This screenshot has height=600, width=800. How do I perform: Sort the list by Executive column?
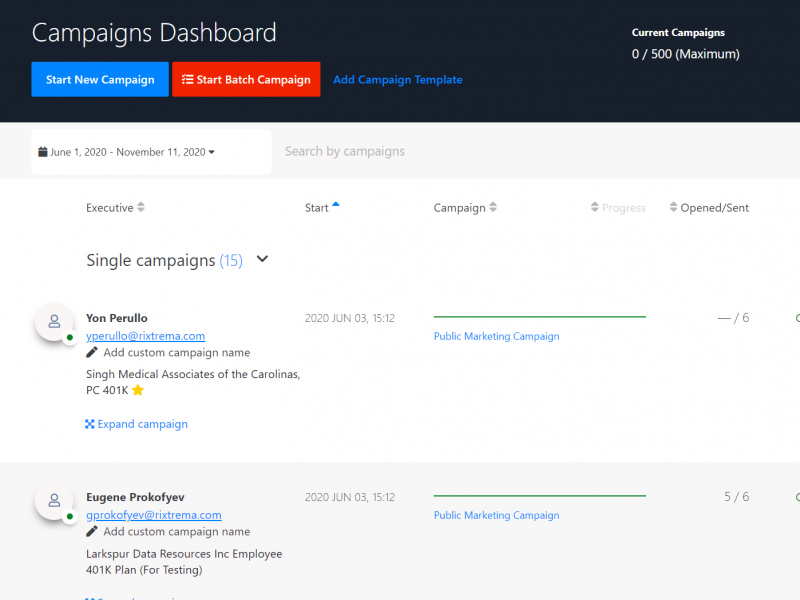coord(115,208)
